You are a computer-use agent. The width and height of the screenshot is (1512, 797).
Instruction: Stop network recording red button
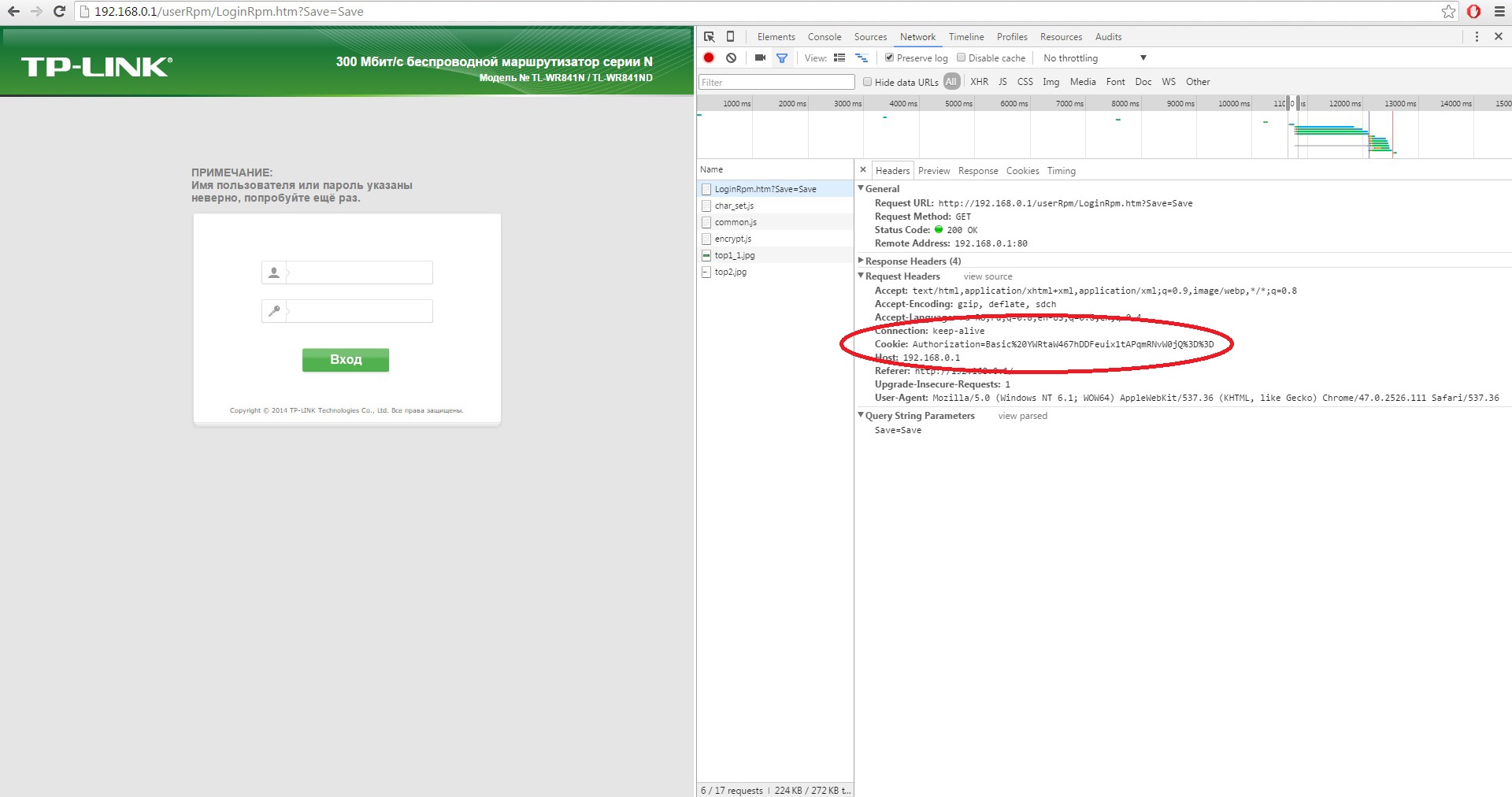[709, 57]
